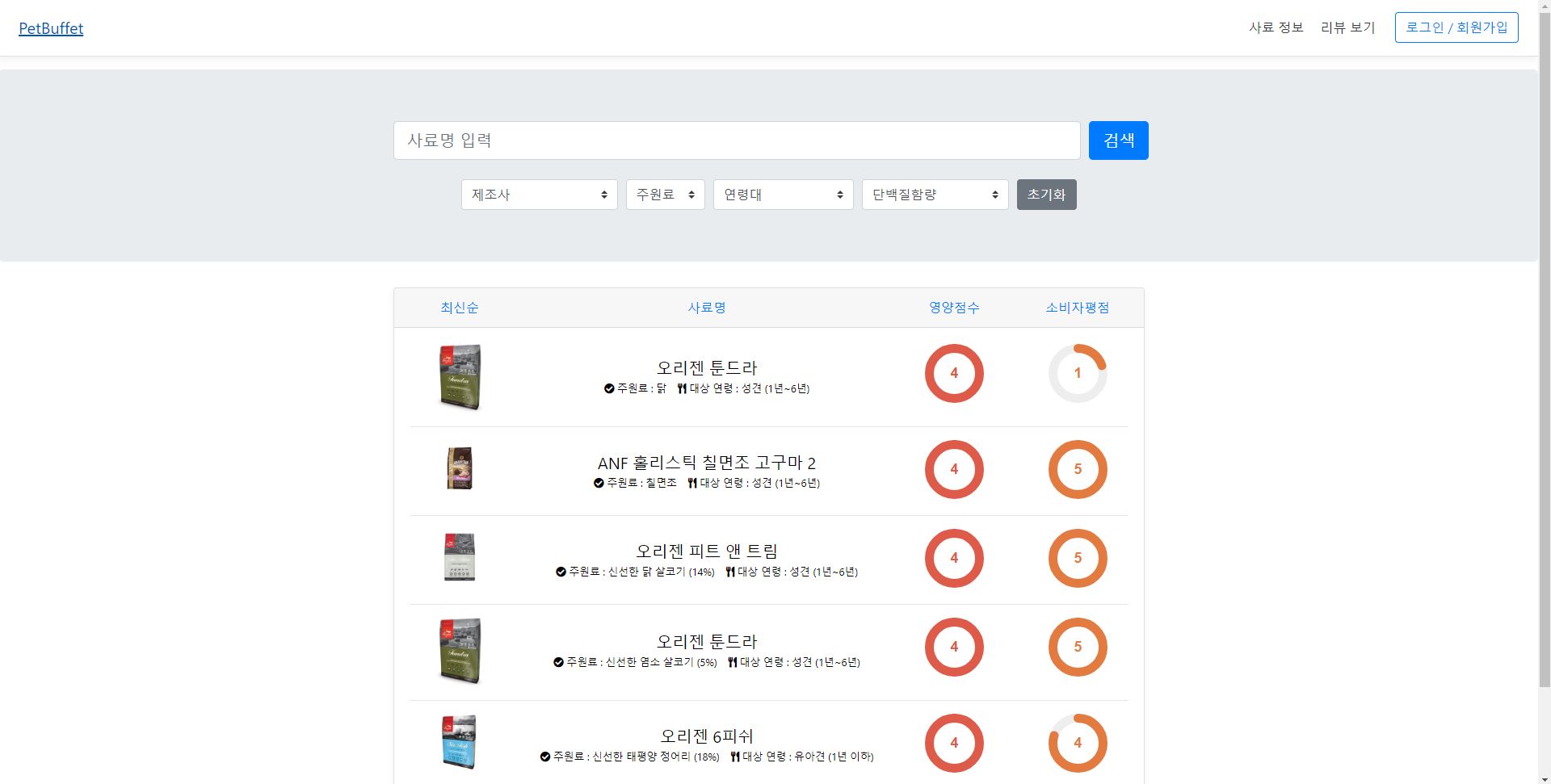Sort by 소비자평점 column header

[x=1078, y=308]
